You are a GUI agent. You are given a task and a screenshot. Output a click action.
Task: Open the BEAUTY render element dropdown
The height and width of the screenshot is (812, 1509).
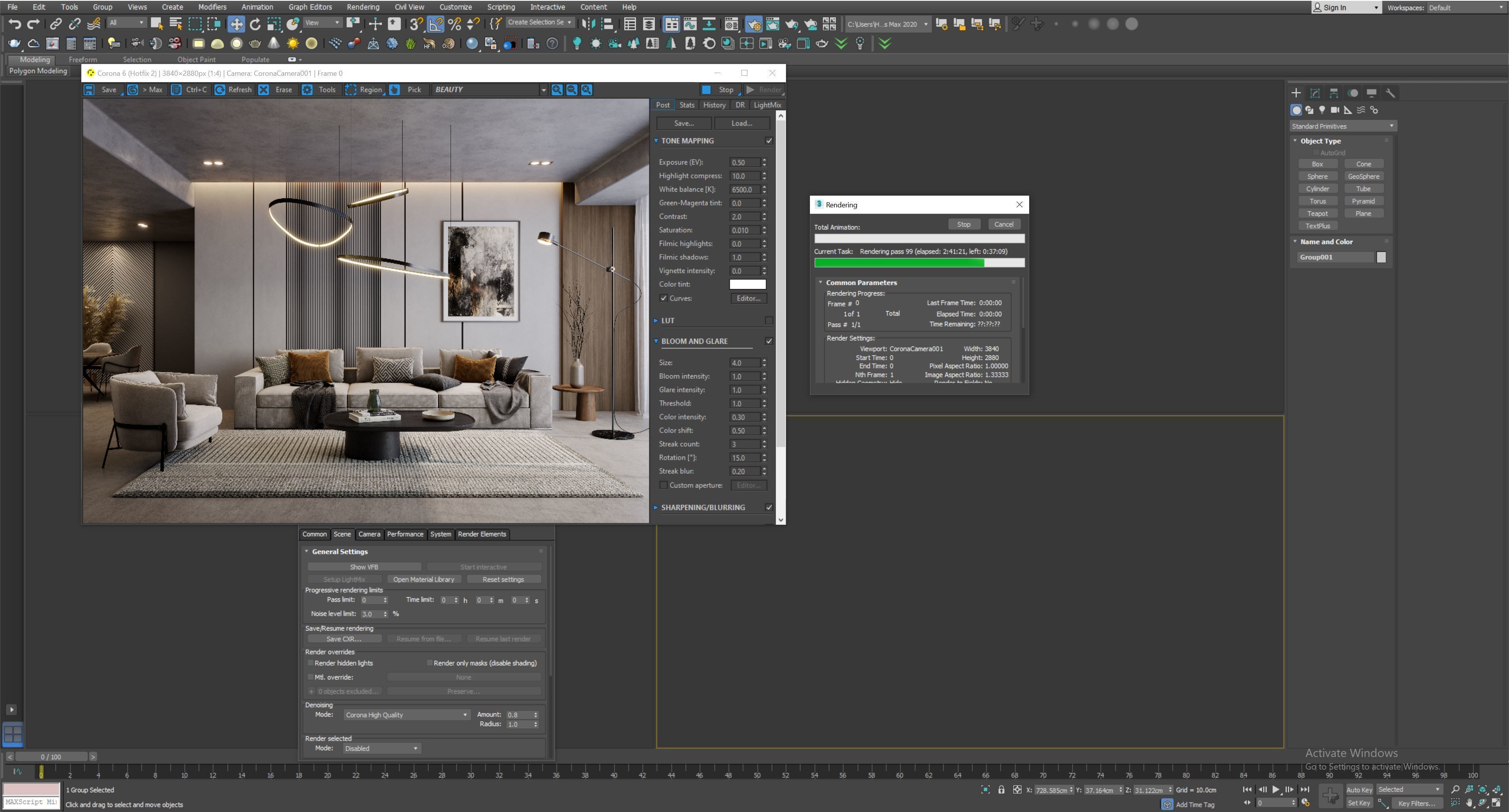click(490, 90)
